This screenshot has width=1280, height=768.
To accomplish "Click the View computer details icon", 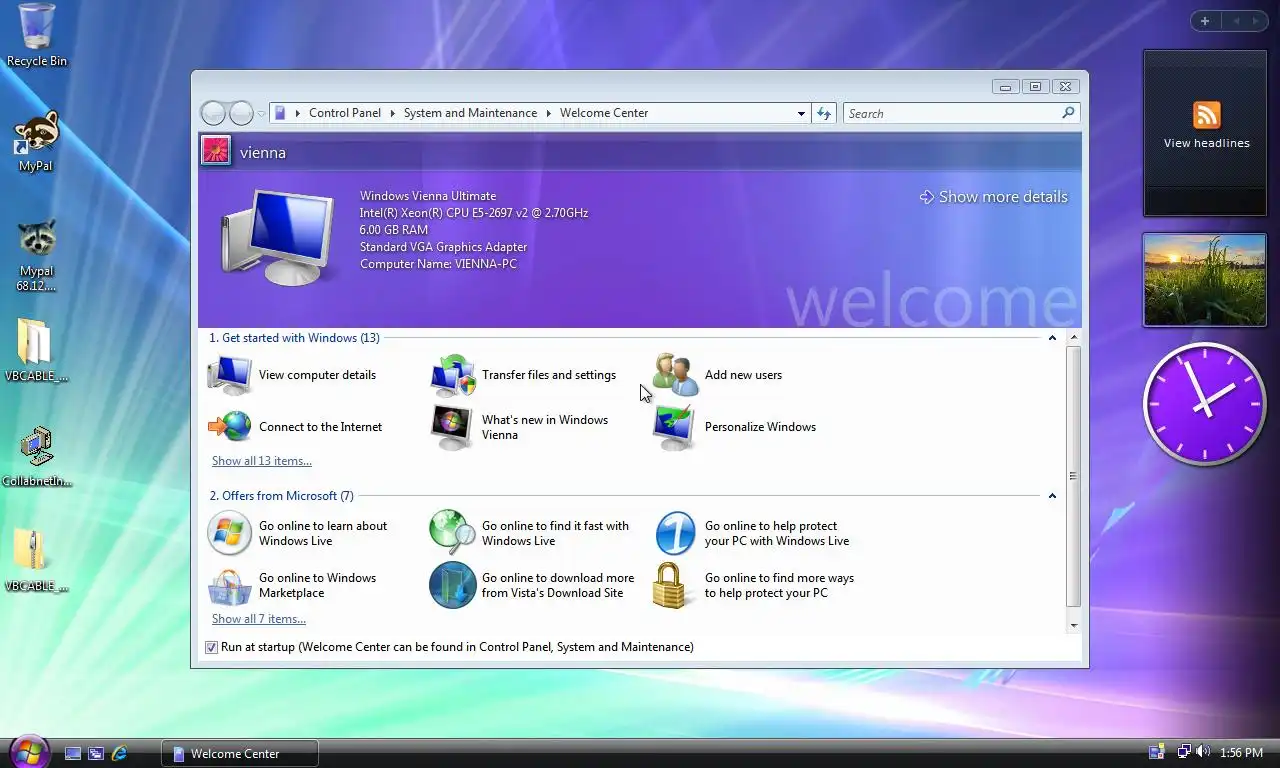I will 229,375.
